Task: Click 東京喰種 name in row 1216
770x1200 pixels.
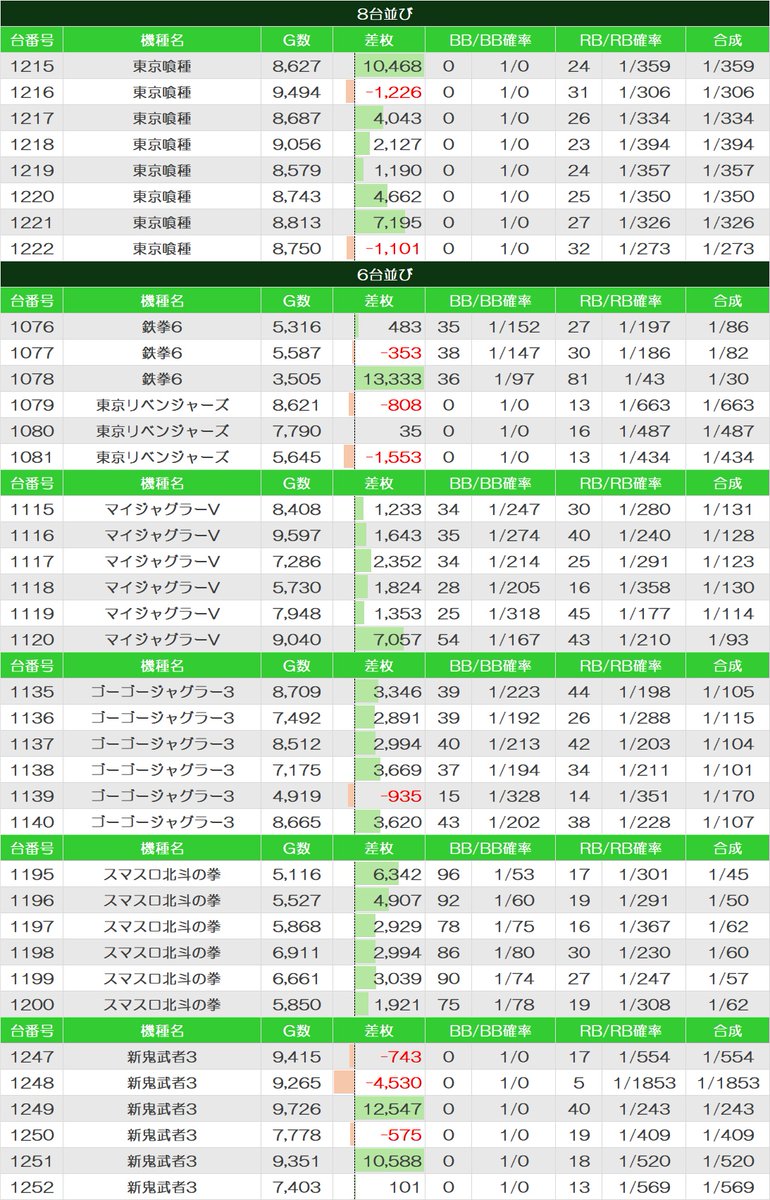Action: click(x=162, y=92)
